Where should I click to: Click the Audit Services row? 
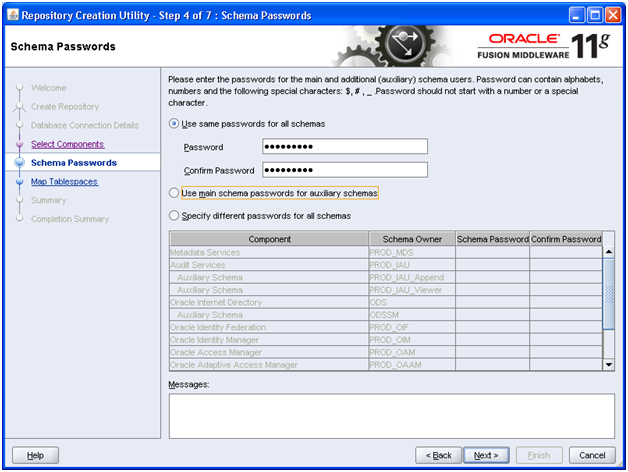(386, 265)
